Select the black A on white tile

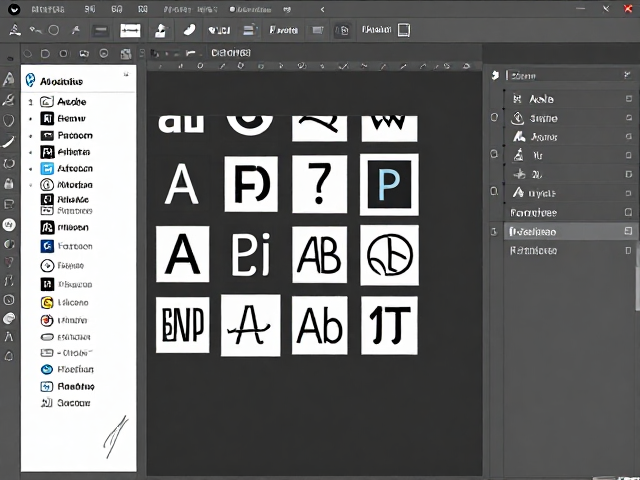[x=182, y=254]
